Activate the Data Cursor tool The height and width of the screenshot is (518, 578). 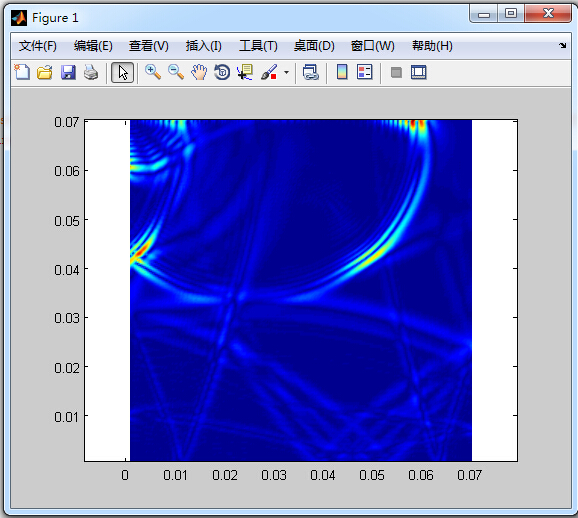click(x=245, y=72)
